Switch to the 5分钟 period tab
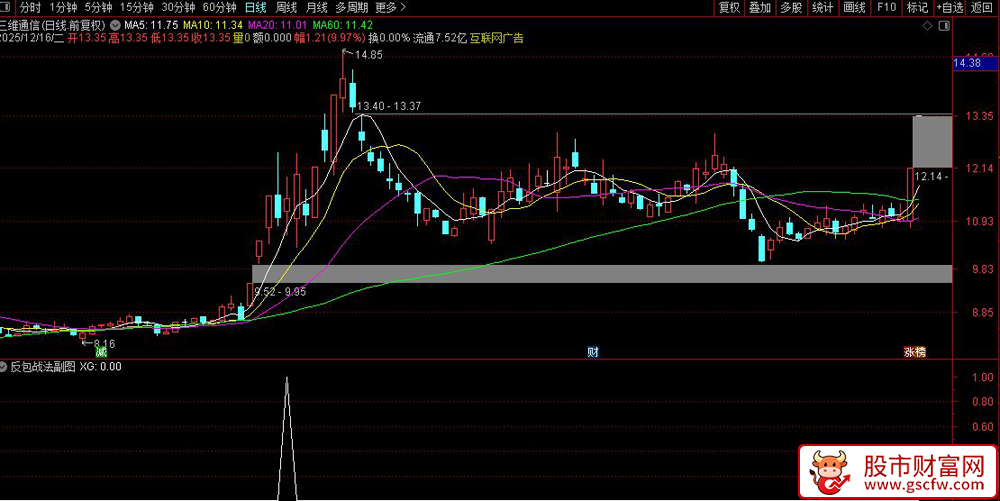The height and width of the screenshot is (501, 1000). click(98, 8)
